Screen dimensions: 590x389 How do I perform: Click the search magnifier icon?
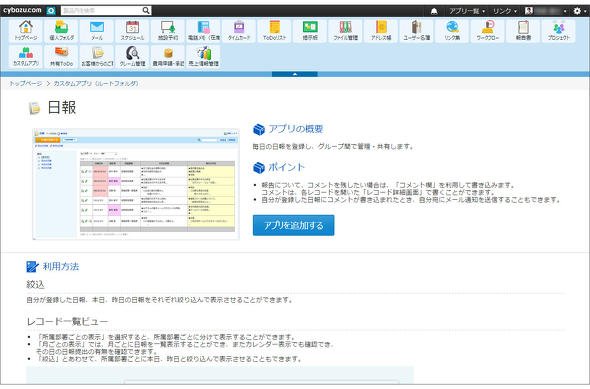pyautogui.click(x=146, y=11)
